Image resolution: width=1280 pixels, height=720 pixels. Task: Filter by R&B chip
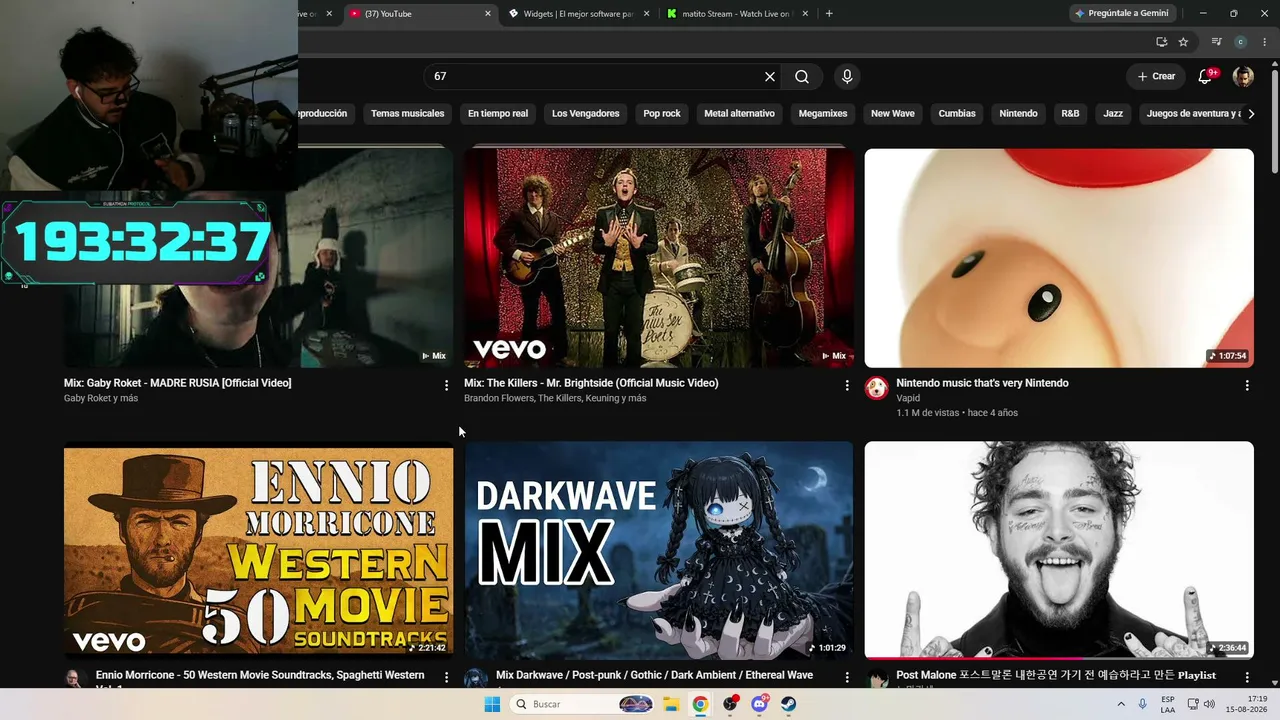[x=1070, y=114]
